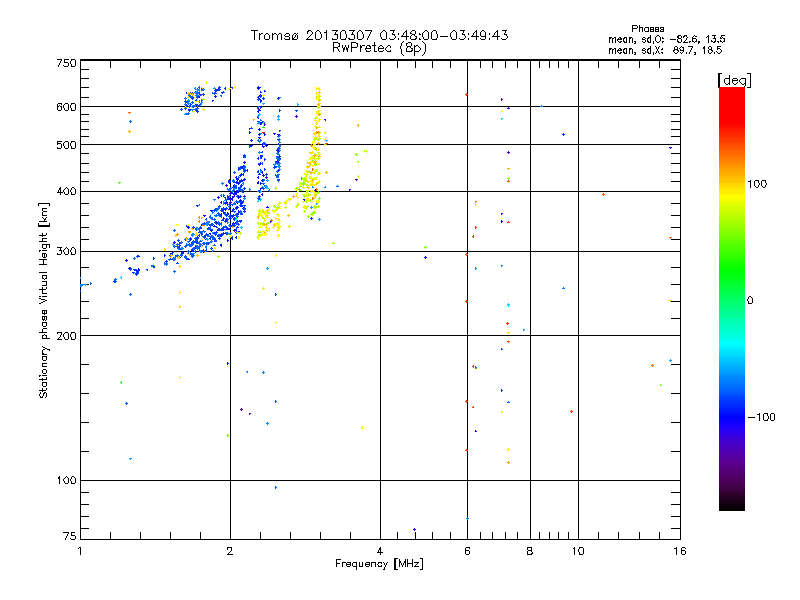The width and height of the screenshot is (800, 600).
Task: Click the 'Stationary phase Virtual Height [km]' axis label
Action: click(x=43, y=300)
